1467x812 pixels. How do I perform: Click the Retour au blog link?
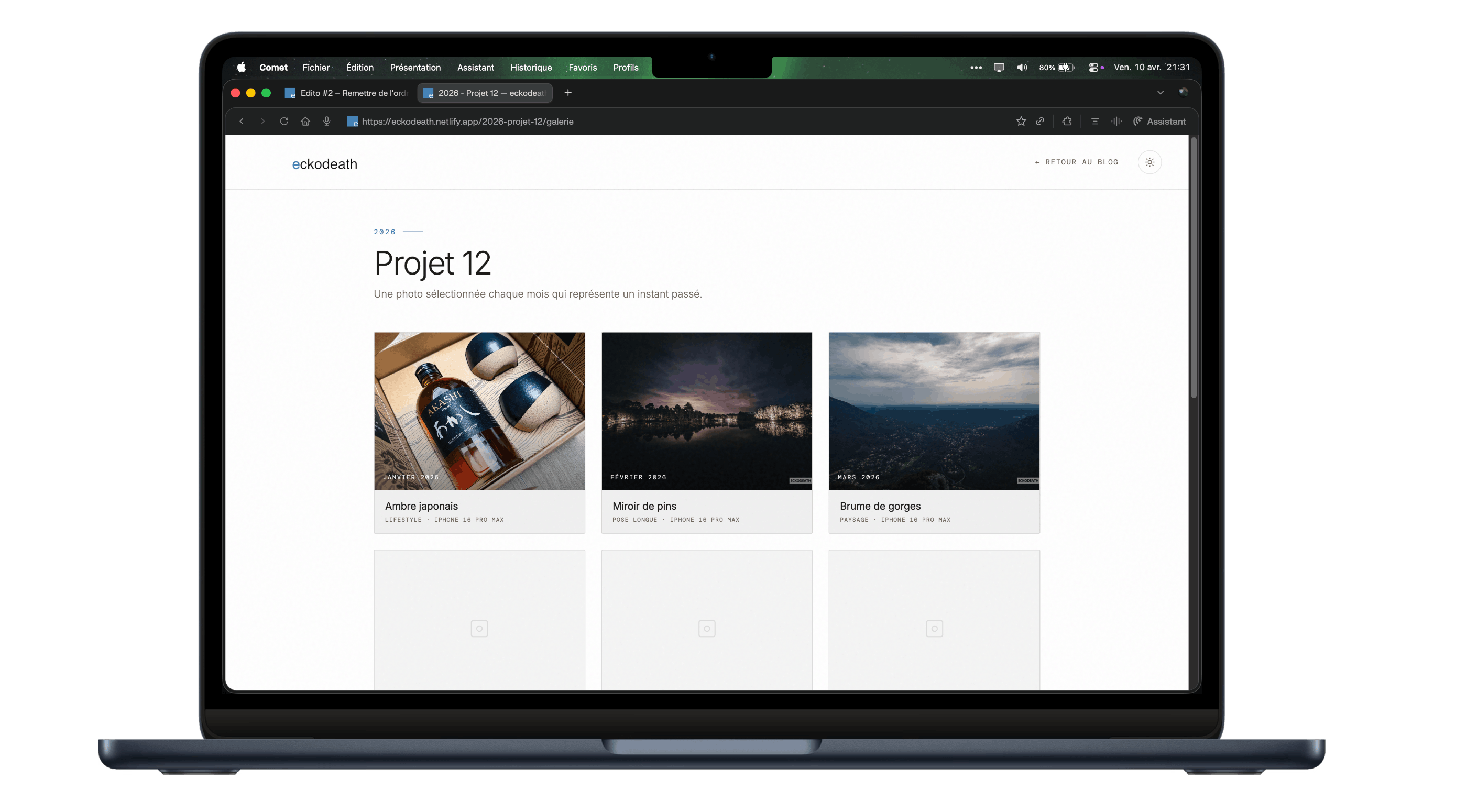pos(1076,162)
